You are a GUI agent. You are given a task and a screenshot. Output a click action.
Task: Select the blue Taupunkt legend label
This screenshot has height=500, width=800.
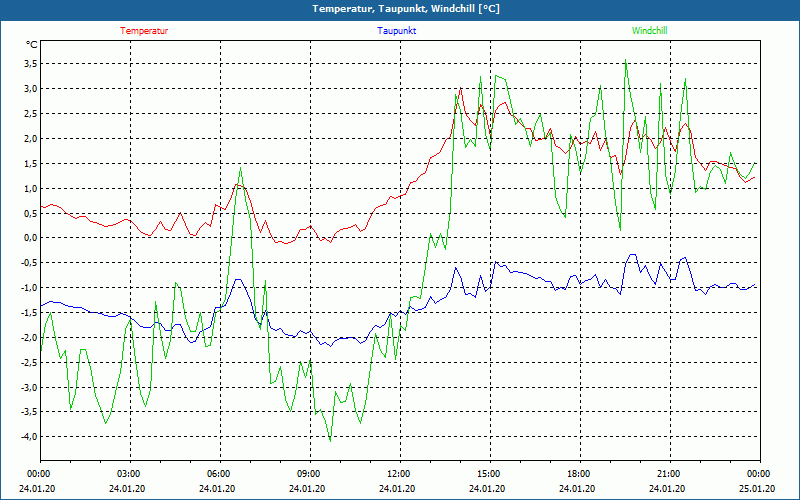click(x=396, y=31)
